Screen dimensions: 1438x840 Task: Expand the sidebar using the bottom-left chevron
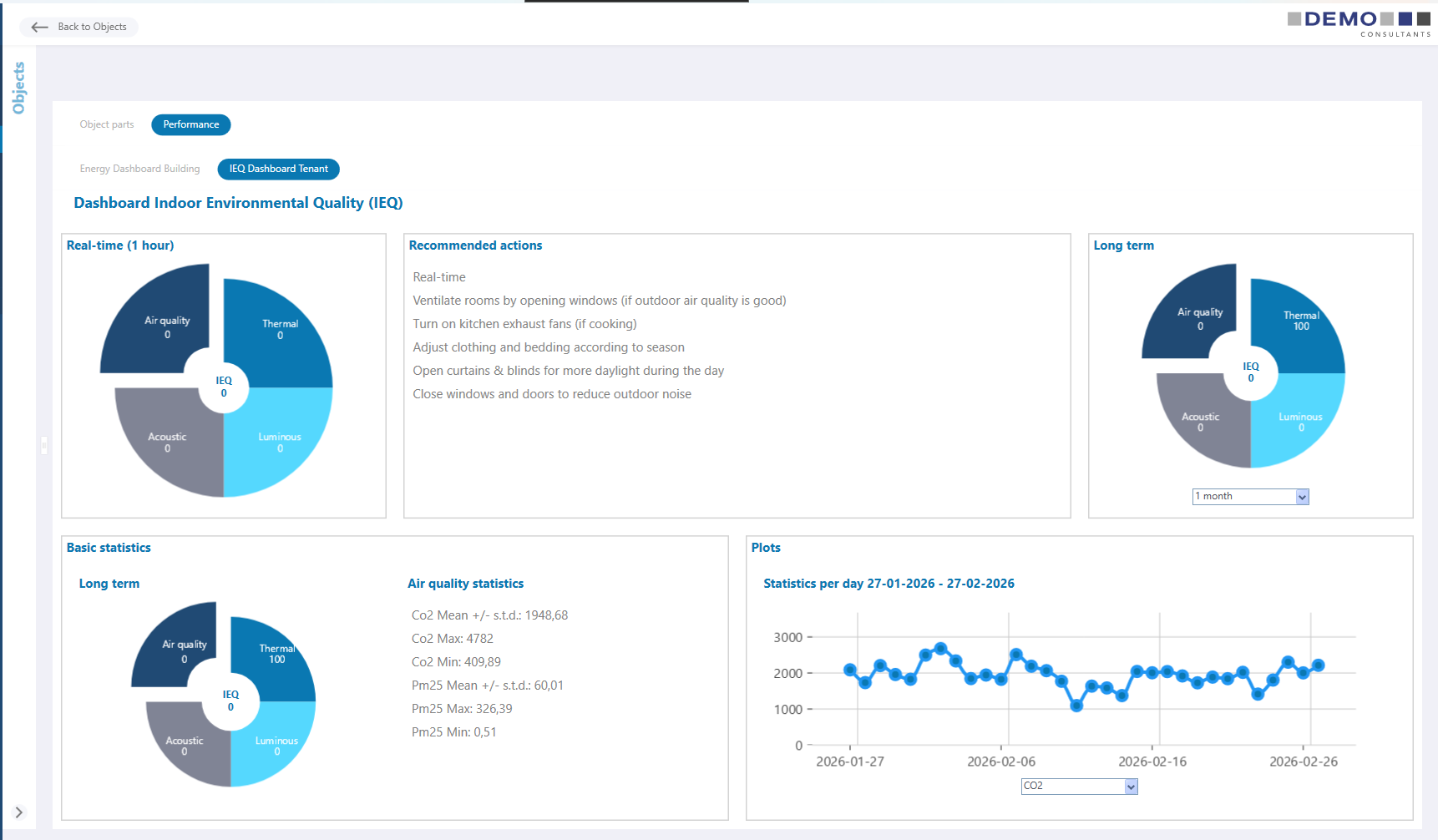pos(18,812)
